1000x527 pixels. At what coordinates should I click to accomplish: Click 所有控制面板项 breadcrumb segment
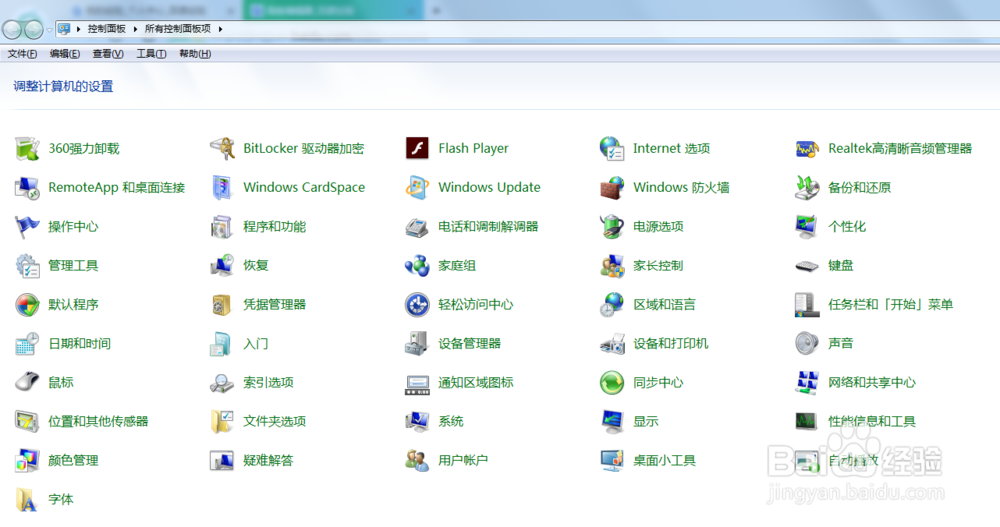178,29
